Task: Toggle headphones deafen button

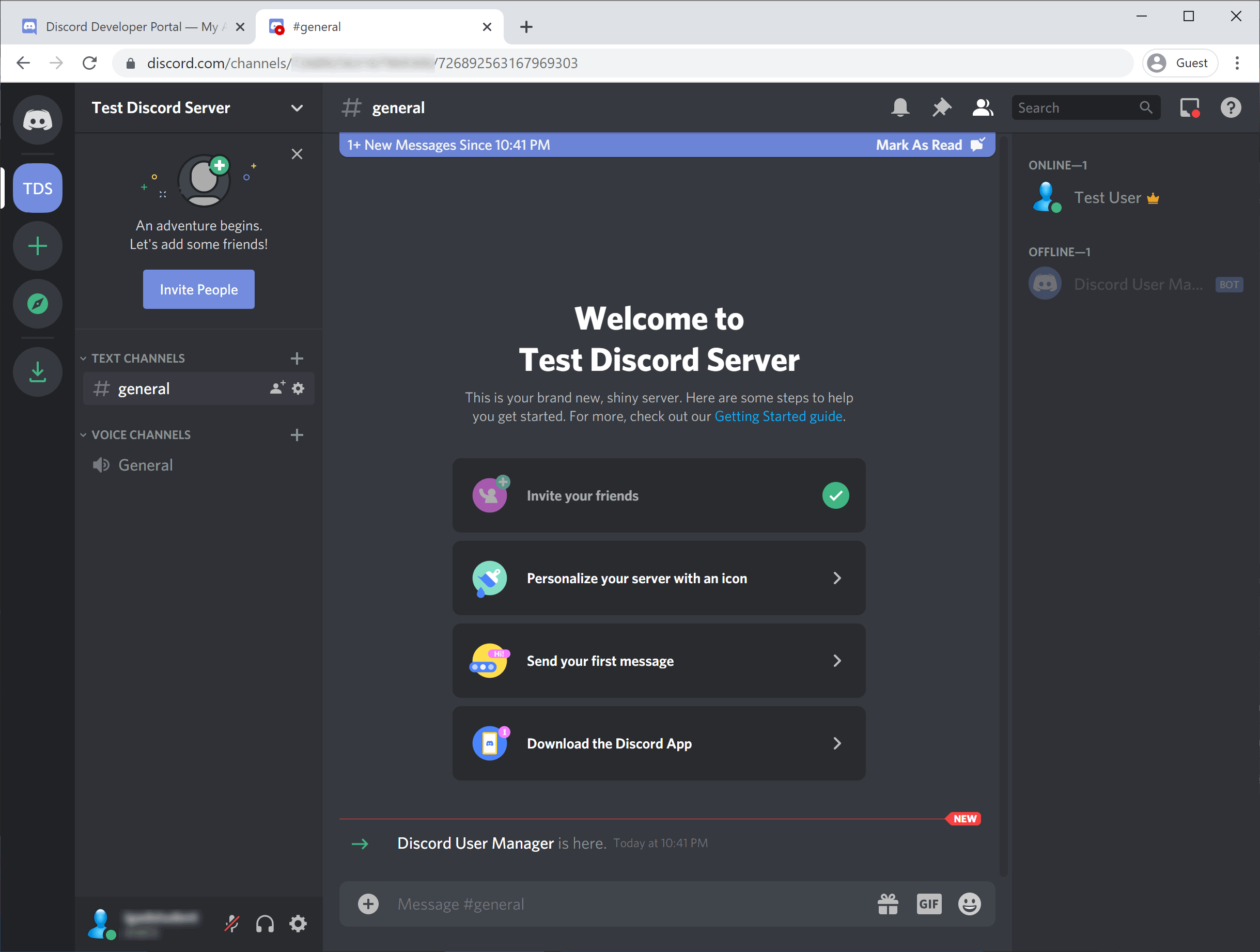Action: pyautogui.click(x=265, y=924)
